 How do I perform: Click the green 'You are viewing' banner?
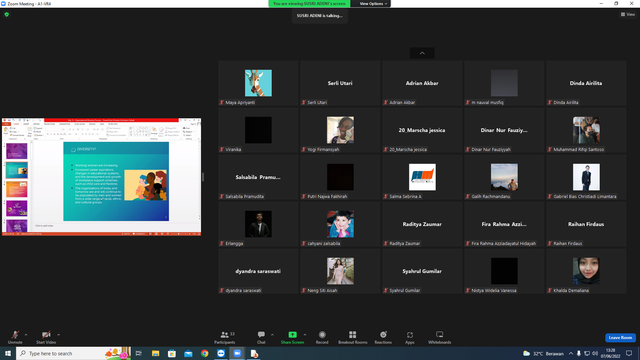309,4
